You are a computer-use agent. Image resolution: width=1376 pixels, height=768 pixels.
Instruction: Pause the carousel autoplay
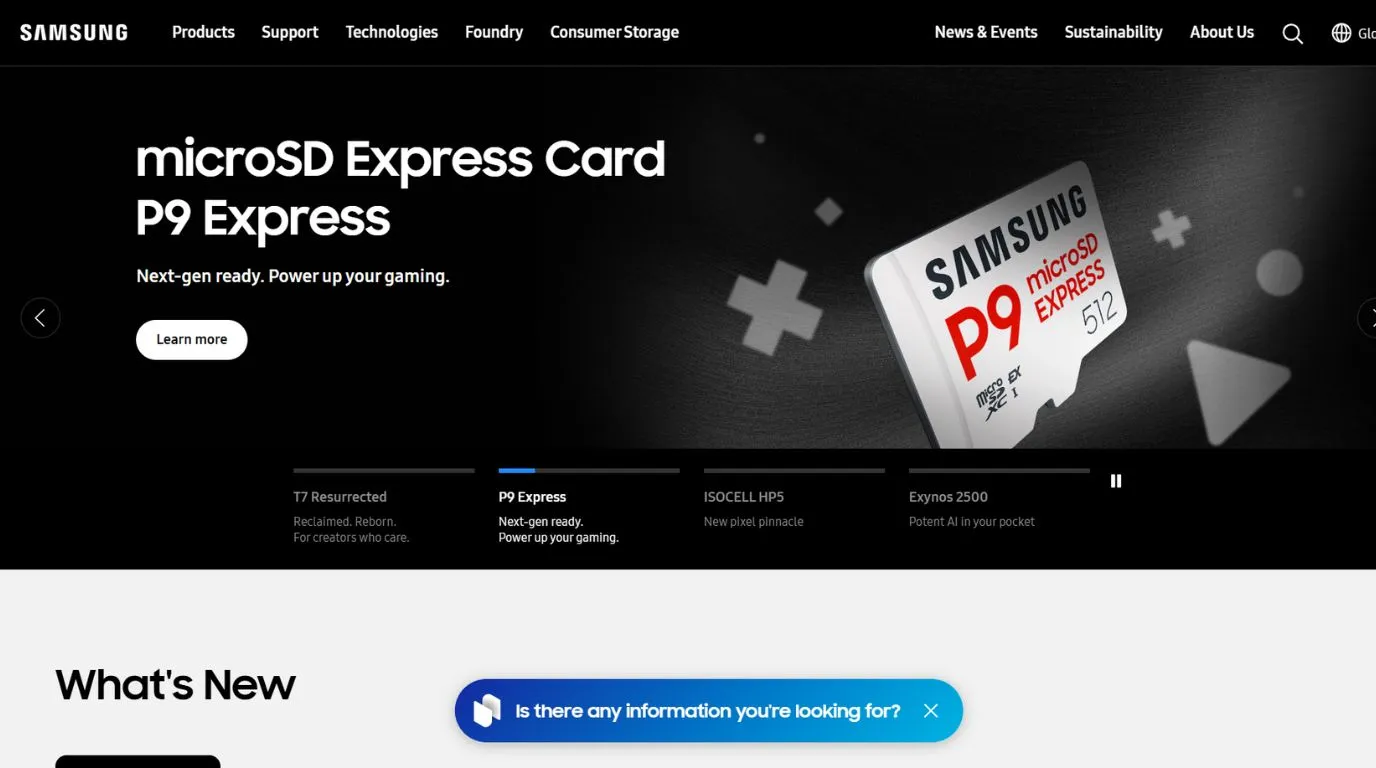coord(1116,481)
